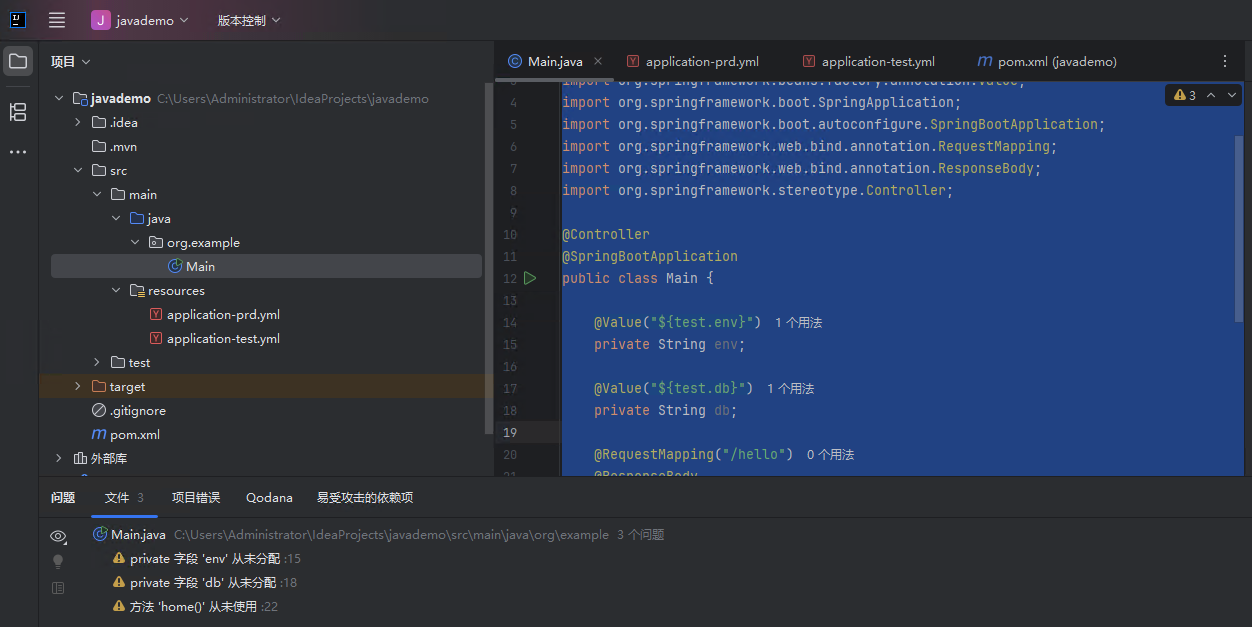Viewport: 1252px width, 627px height.
Task: Click the IntelliJ IDEA logo icon
Action: click(18, 20)
